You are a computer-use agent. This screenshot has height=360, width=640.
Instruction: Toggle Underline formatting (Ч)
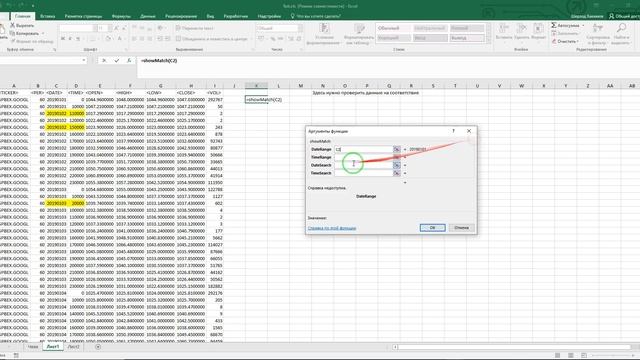click(x=78, y=39)
